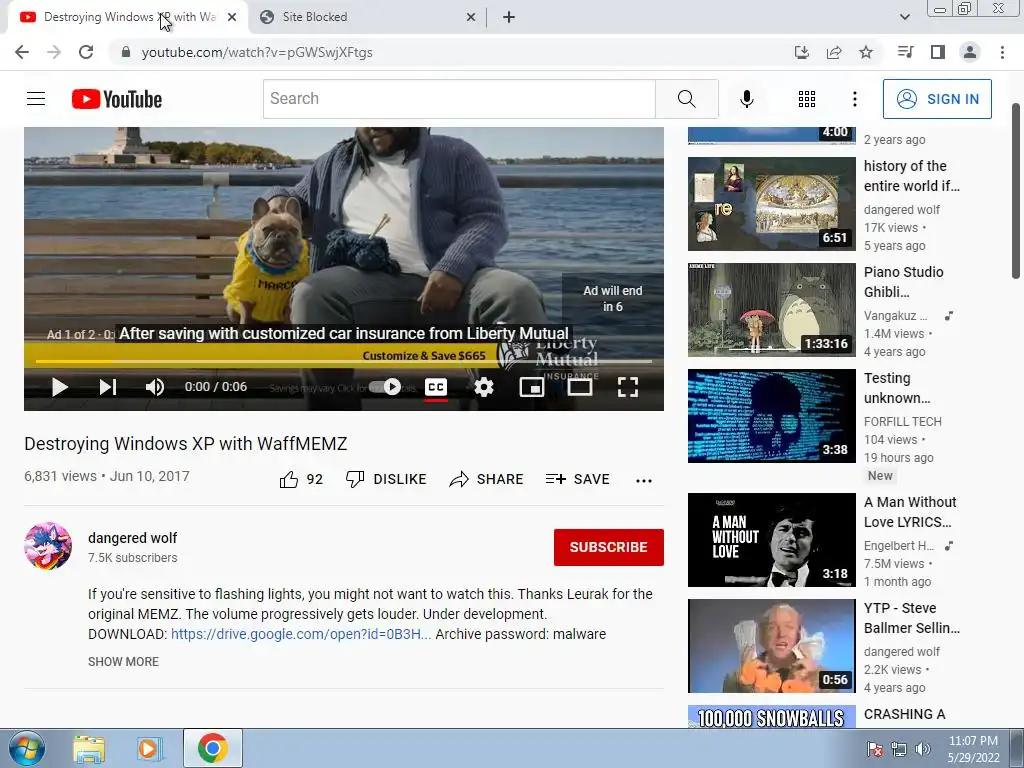The image size is (1024, 768).
Task: Play the video
Action: [x=59, y=387]
